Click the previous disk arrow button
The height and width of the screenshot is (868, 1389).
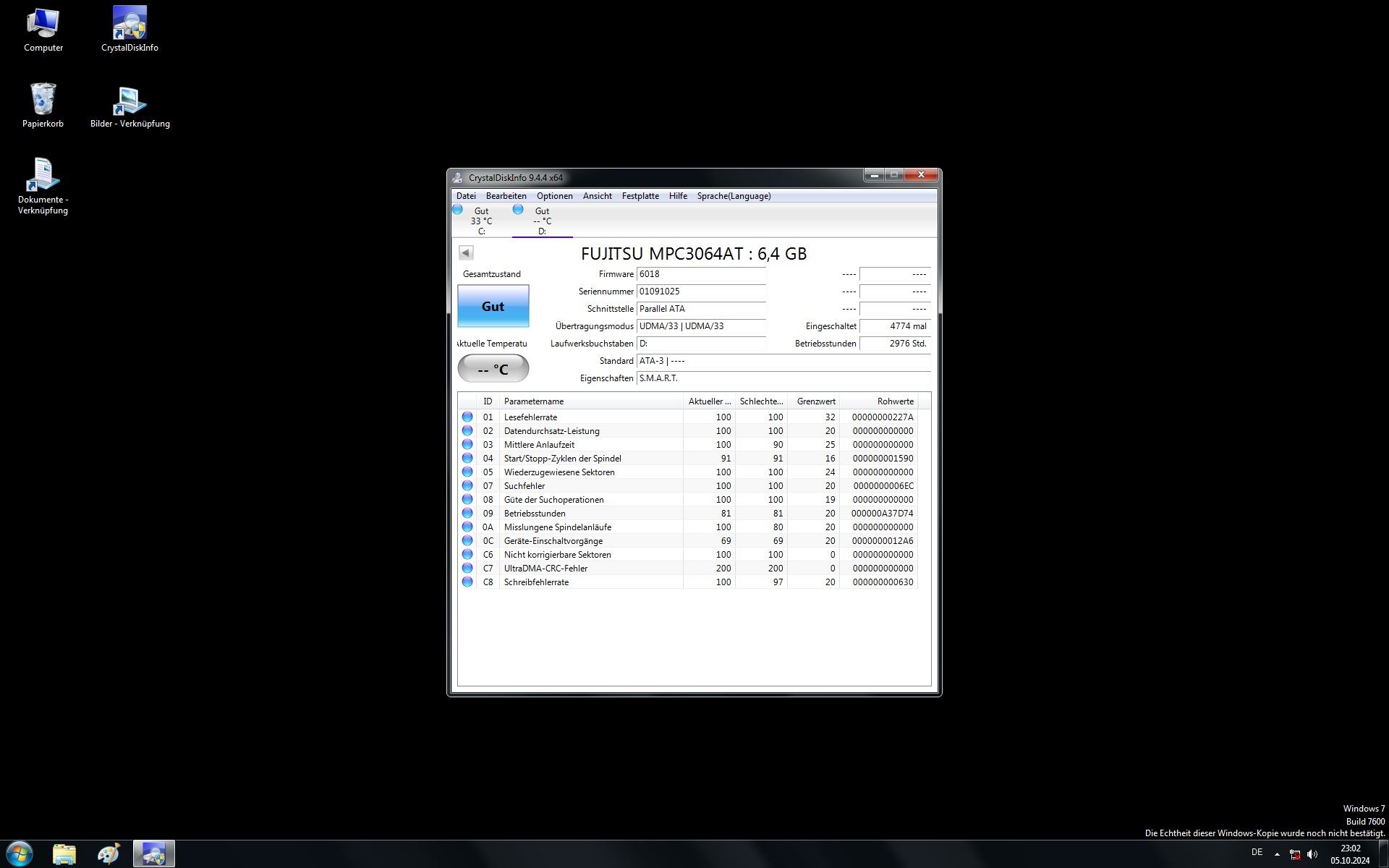(x=466, y=252)
